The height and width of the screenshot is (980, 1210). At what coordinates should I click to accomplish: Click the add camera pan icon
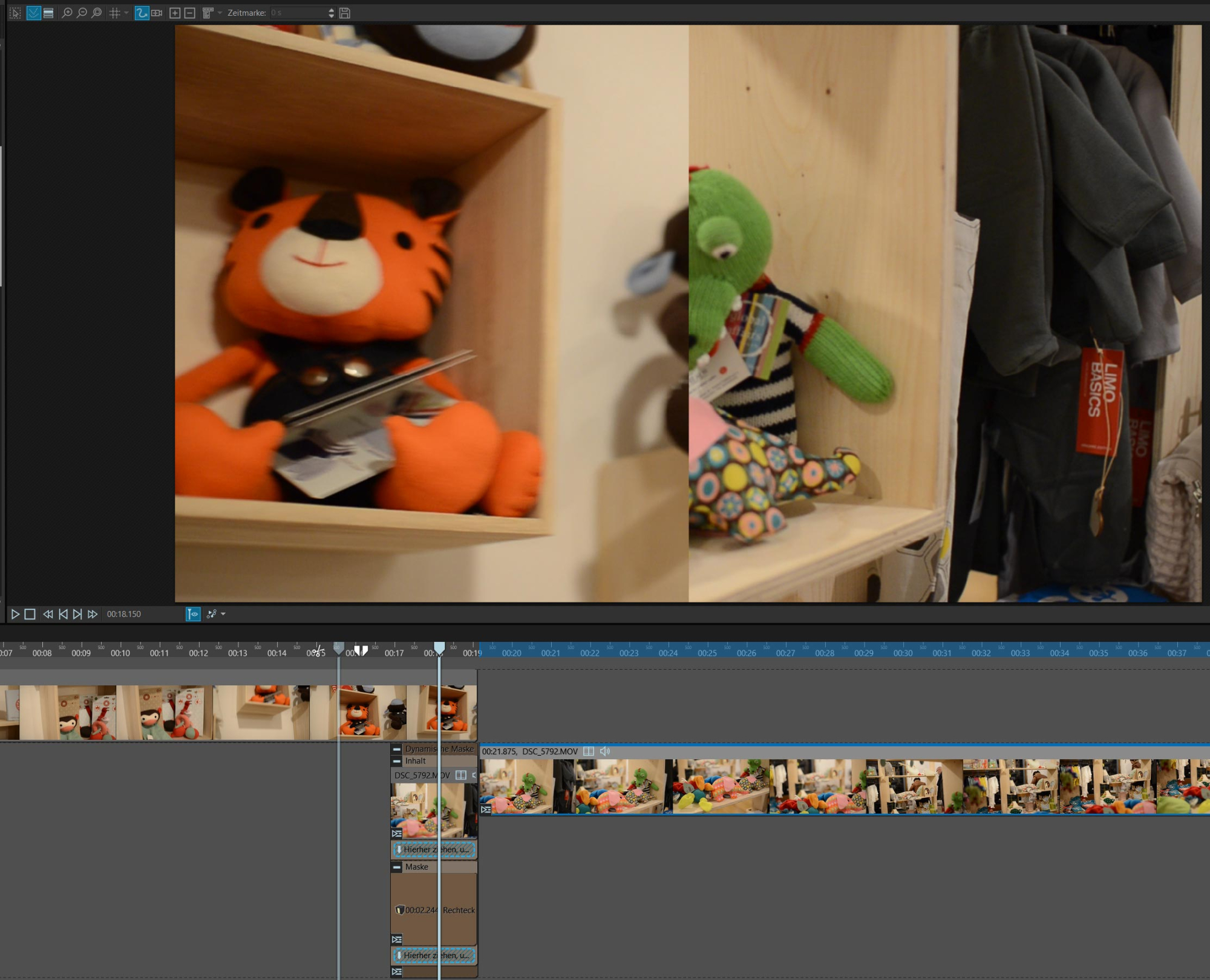(x=157, y=13)
